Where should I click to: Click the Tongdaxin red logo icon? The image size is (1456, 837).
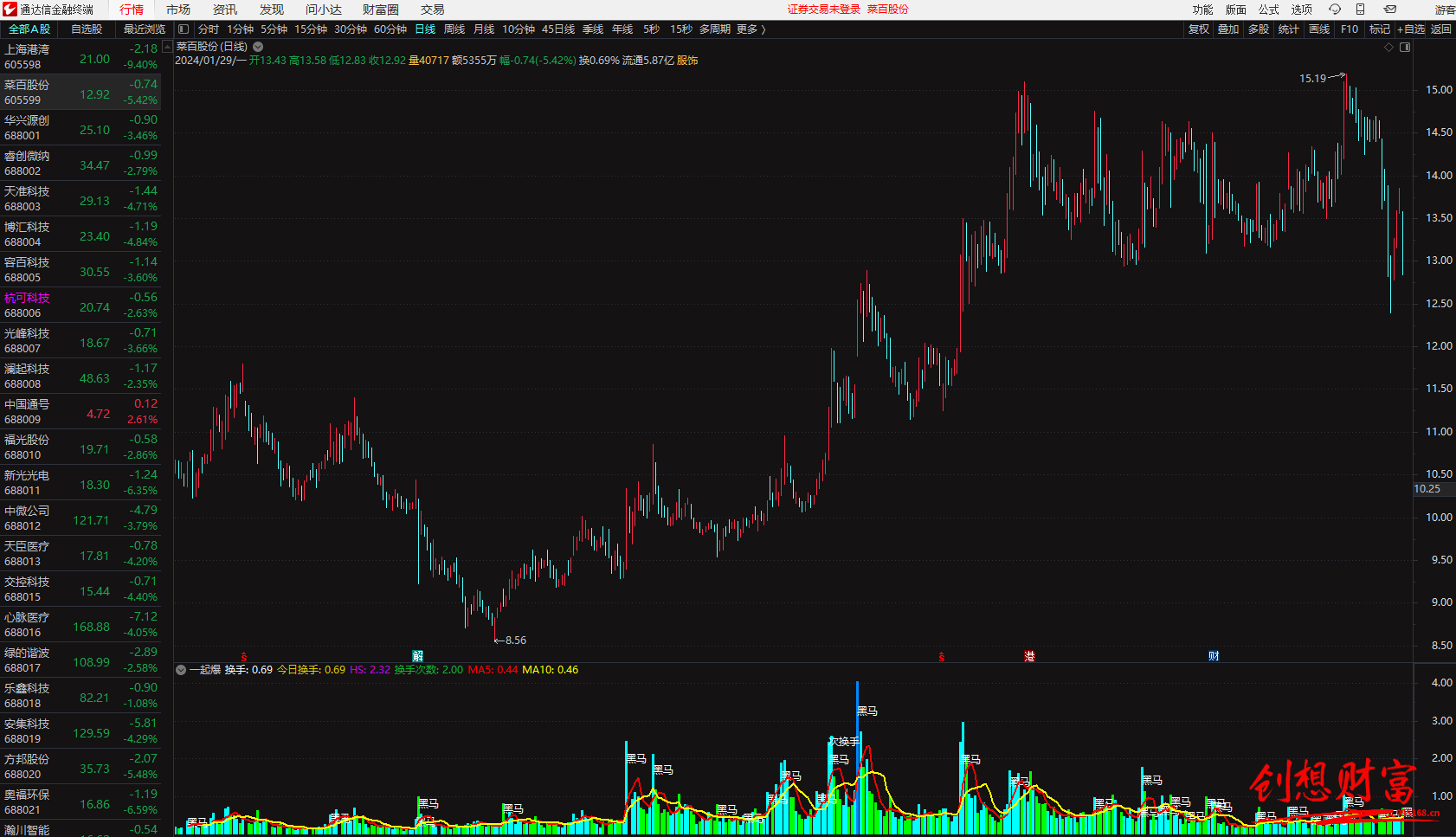[x=10, y=10]
